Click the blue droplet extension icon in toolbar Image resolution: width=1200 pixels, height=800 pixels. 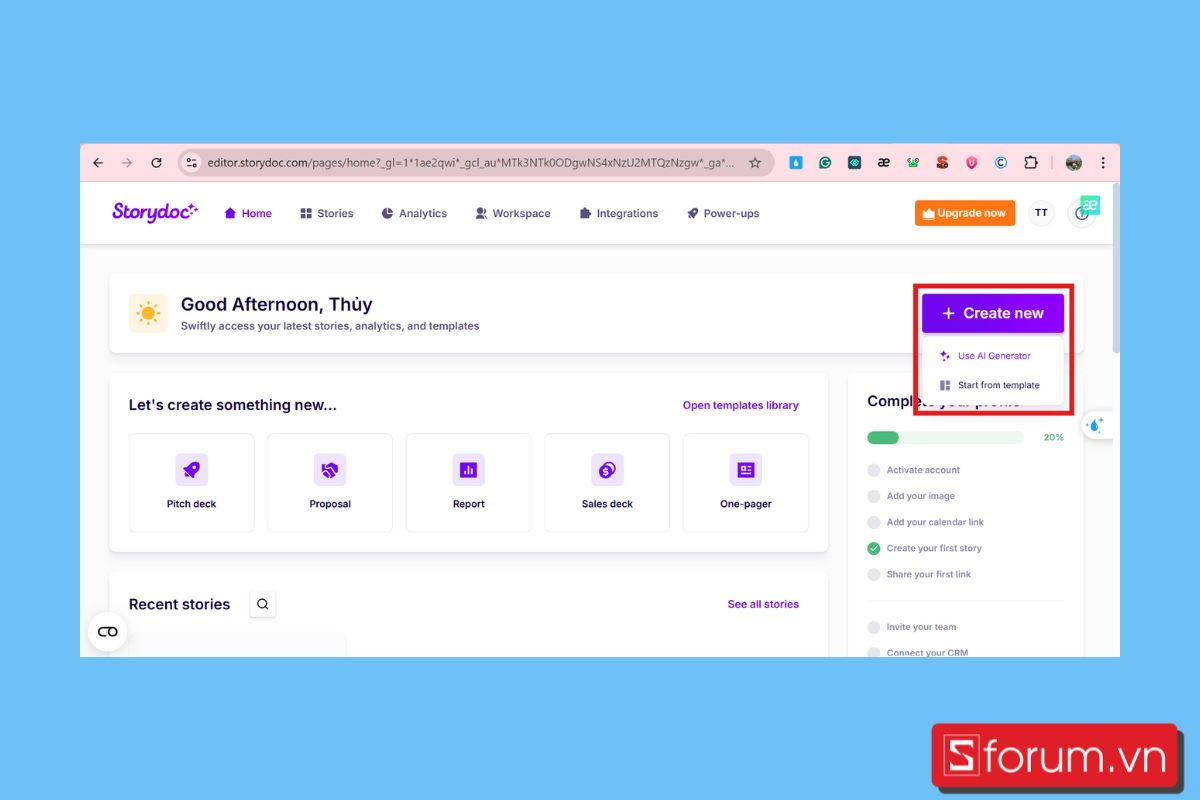click(x=796, y=163)
